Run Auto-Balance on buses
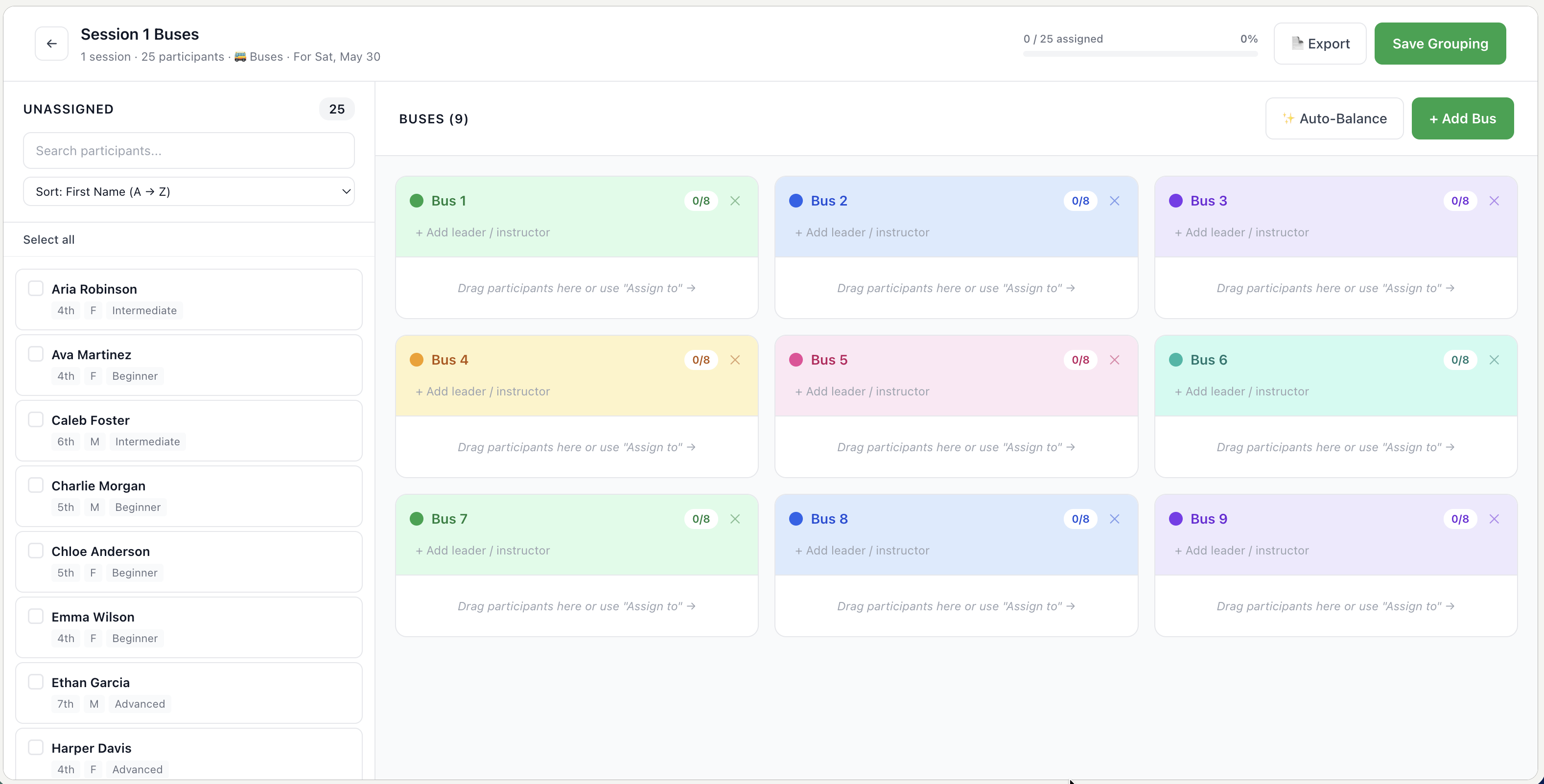Image resolution: width=1544 pixels, height=784 pixels. coord(1334,118)
